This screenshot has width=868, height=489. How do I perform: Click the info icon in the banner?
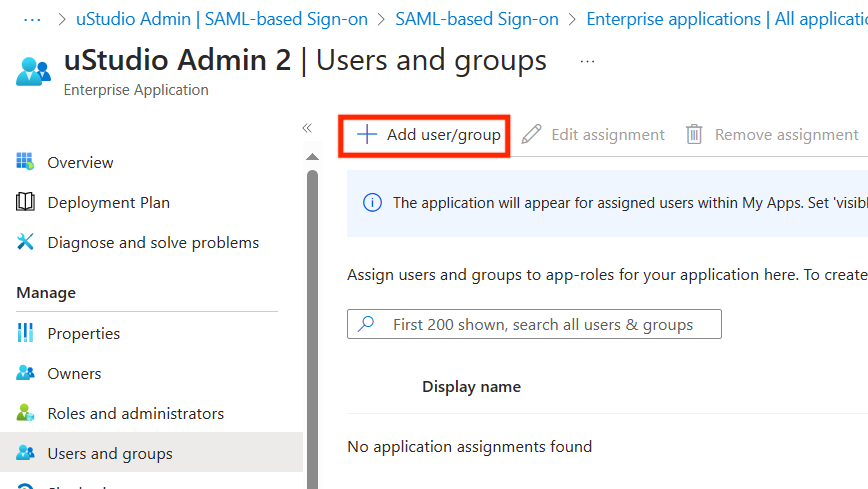[372, 202]
